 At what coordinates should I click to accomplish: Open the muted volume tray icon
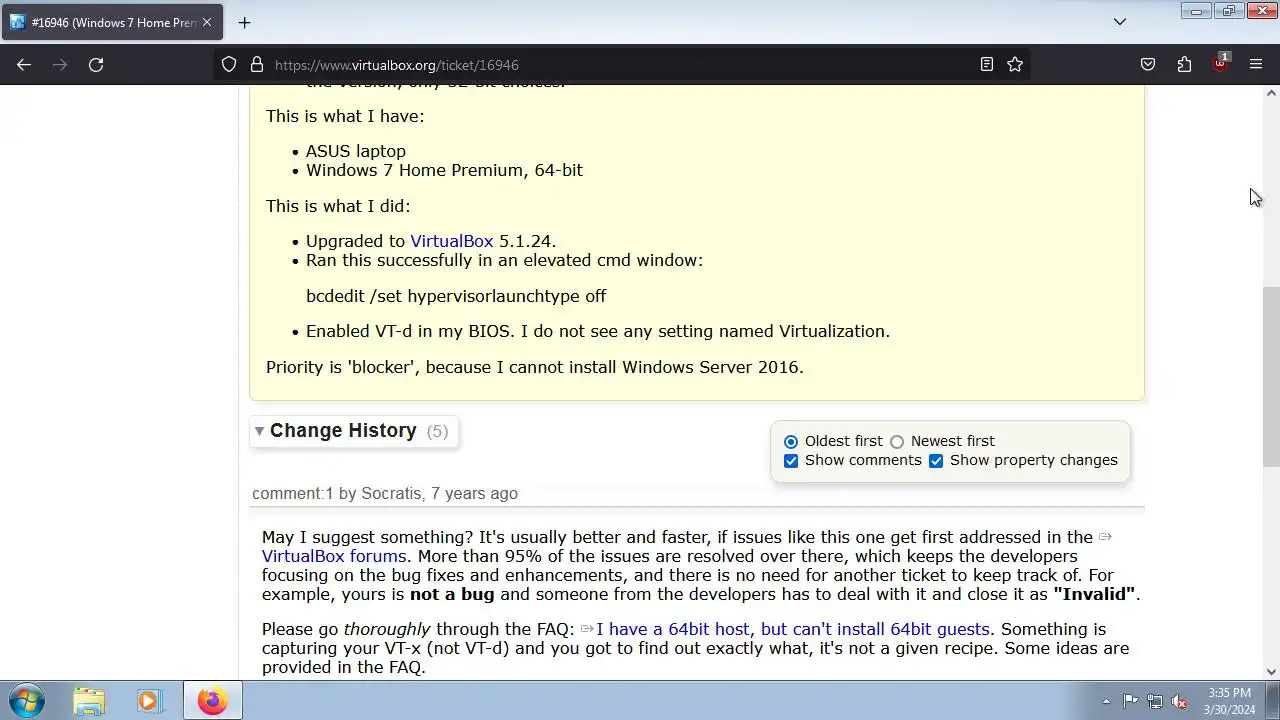tap(1180, 701)
